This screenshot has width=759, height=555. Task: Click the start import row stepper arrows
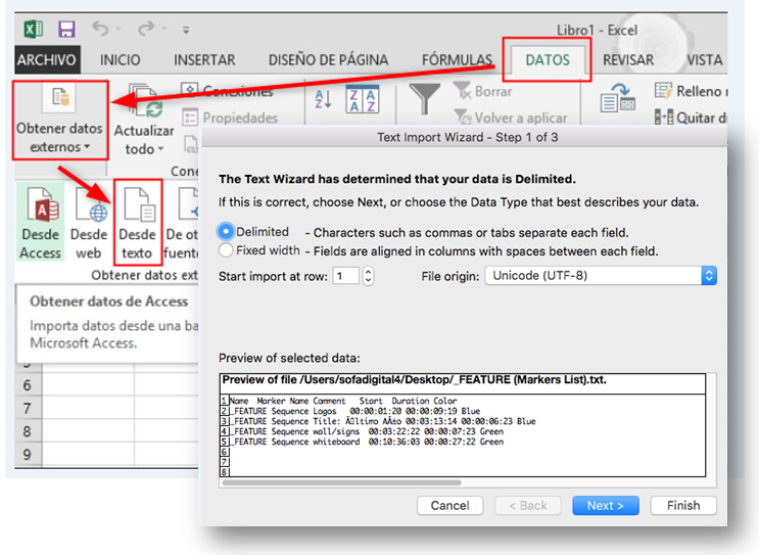[368, 275]
